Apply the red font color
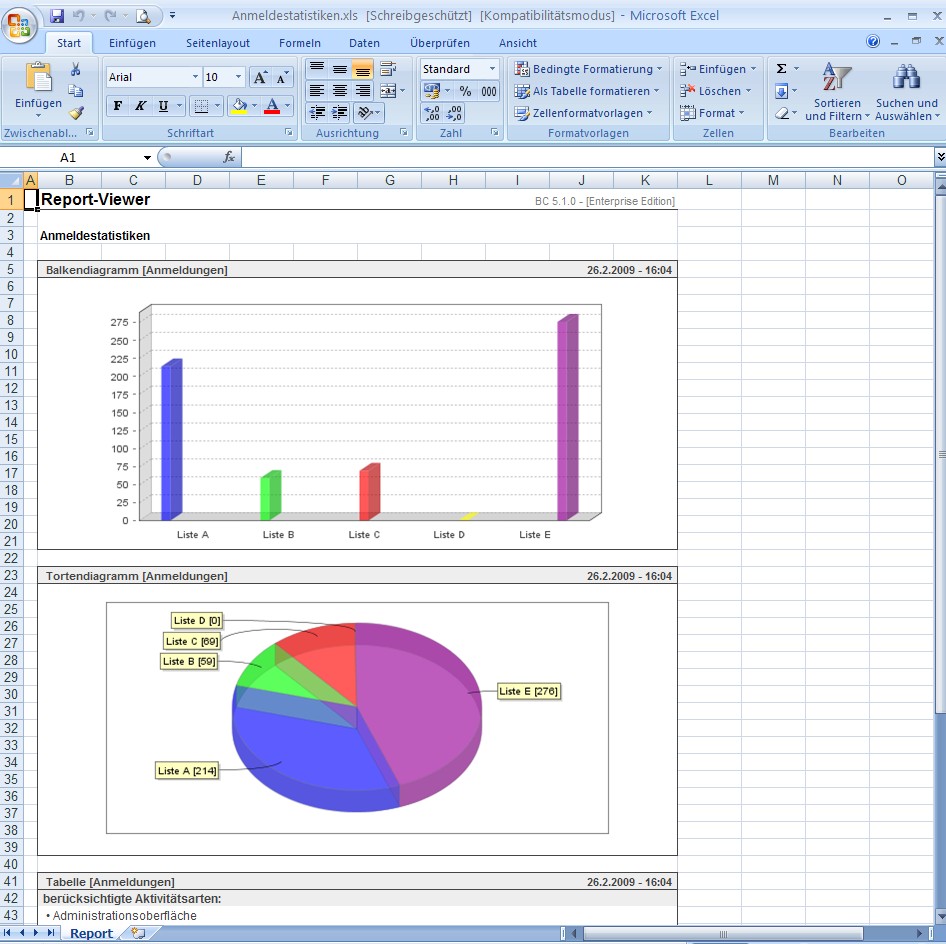This screenshot has width=946, height=944. pyautogui.click(x=272, y=106)
